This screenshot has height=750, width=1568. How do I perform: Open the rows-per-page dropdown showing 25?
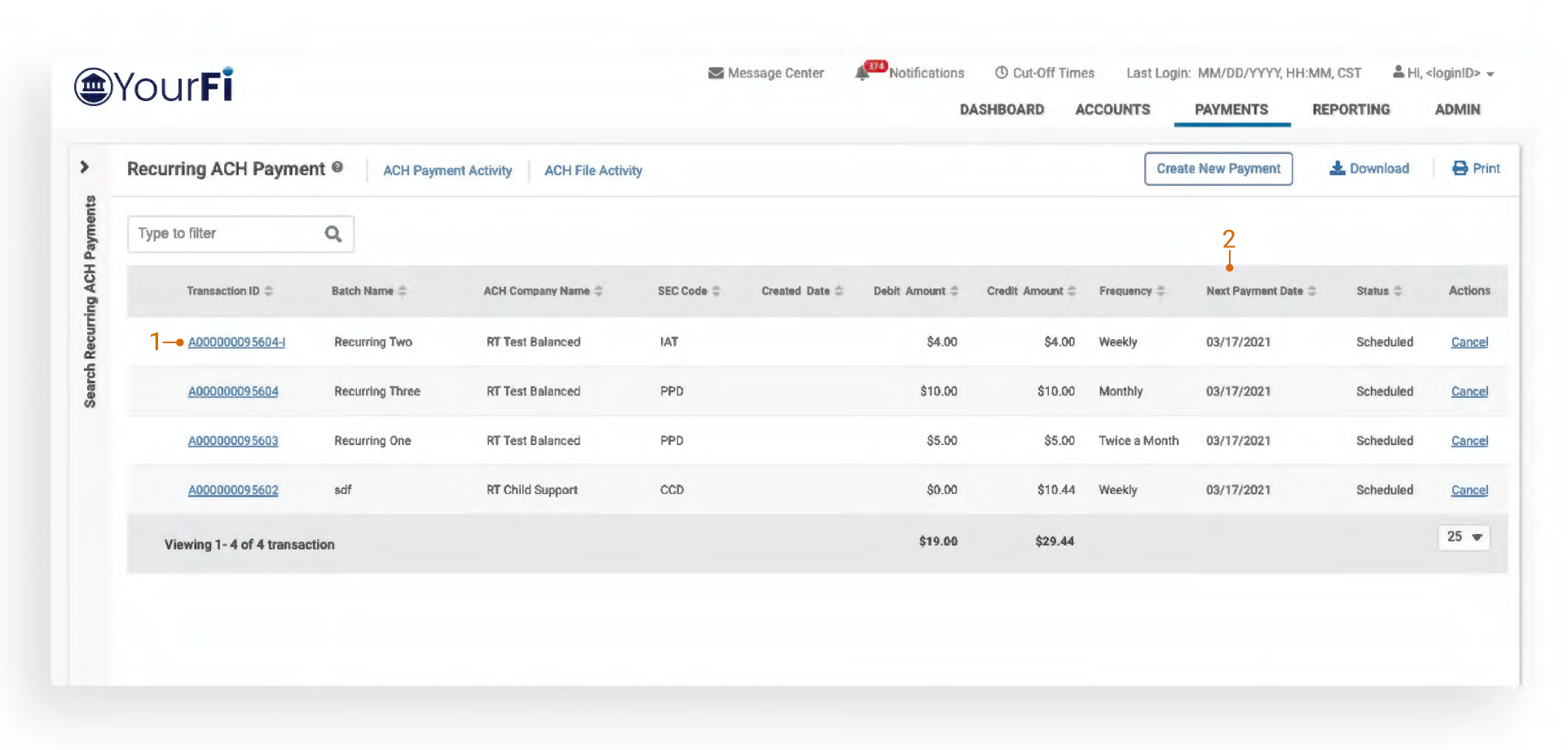point(1464,537)
